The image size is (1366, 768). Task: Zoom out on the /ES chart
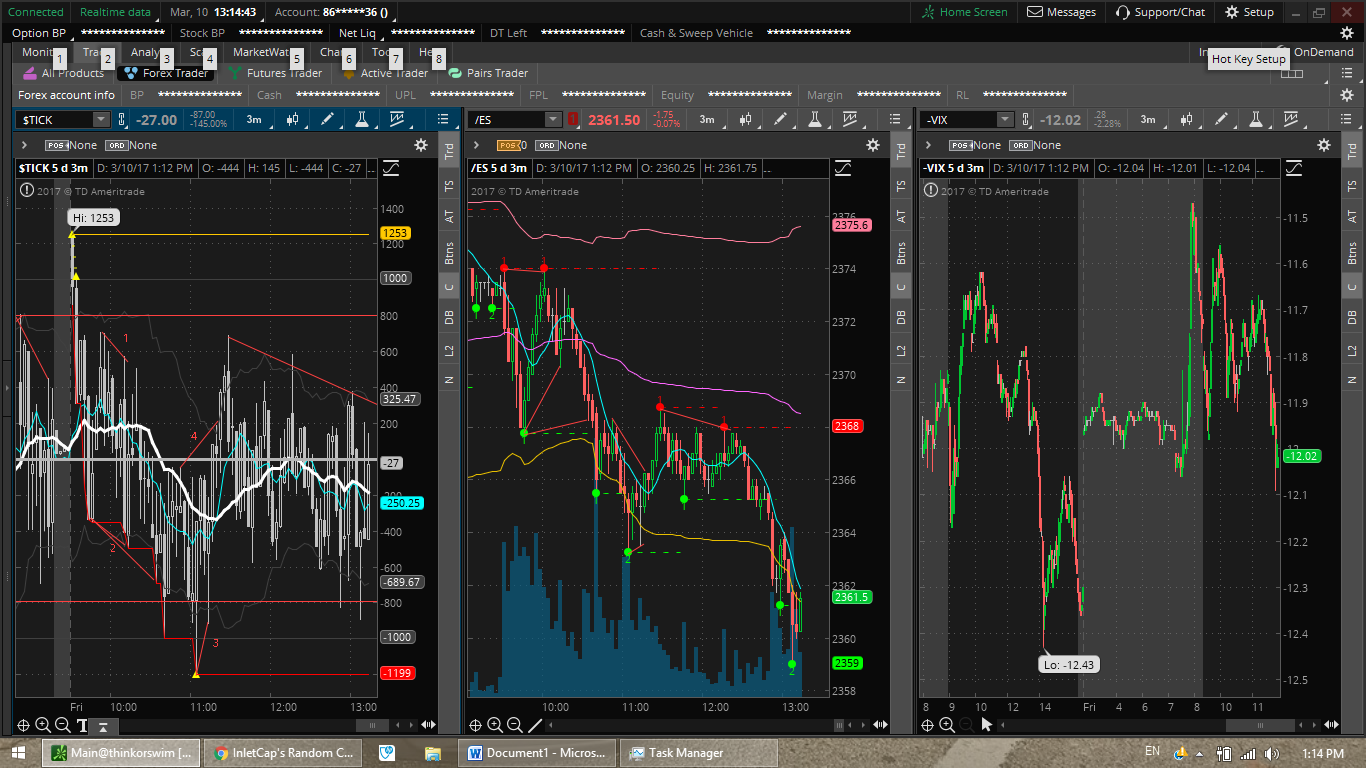coord(515,725)
